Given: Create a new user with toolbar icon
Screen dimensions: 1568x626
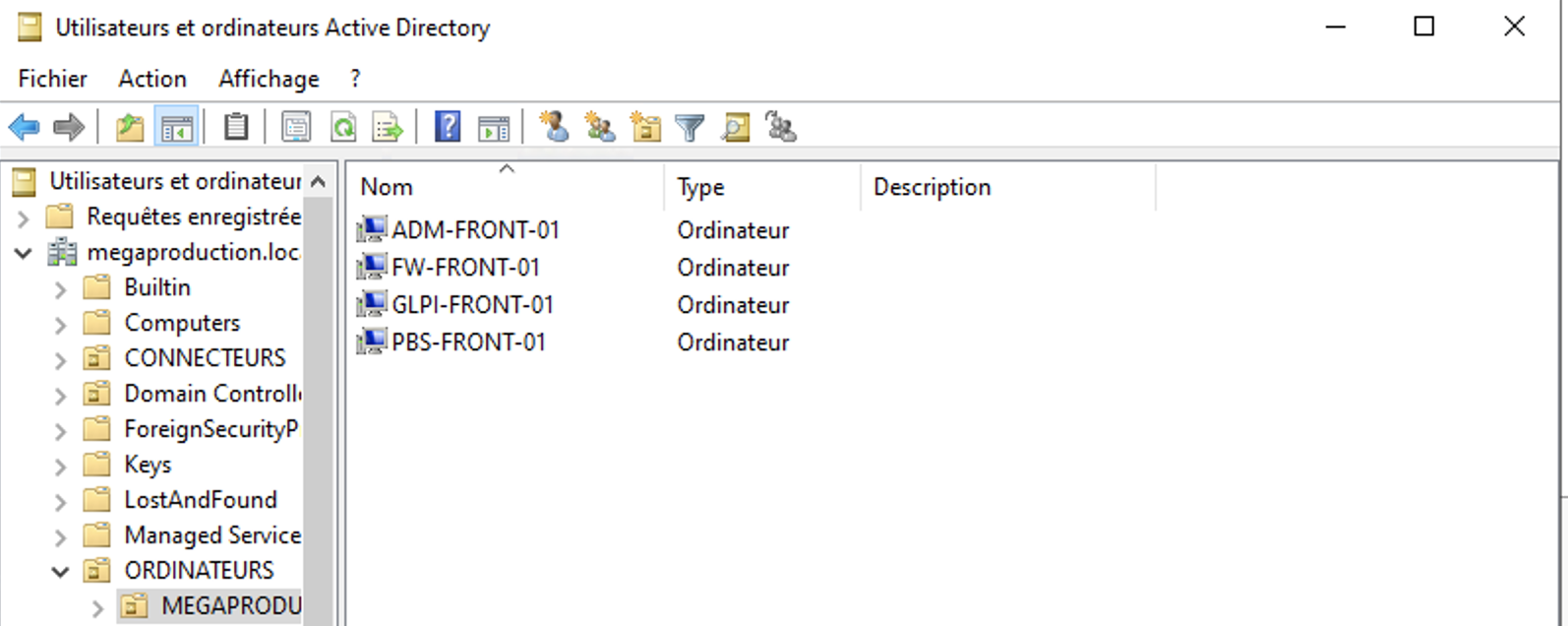Looking at the screenshot, I should click(x=555, y=127).
